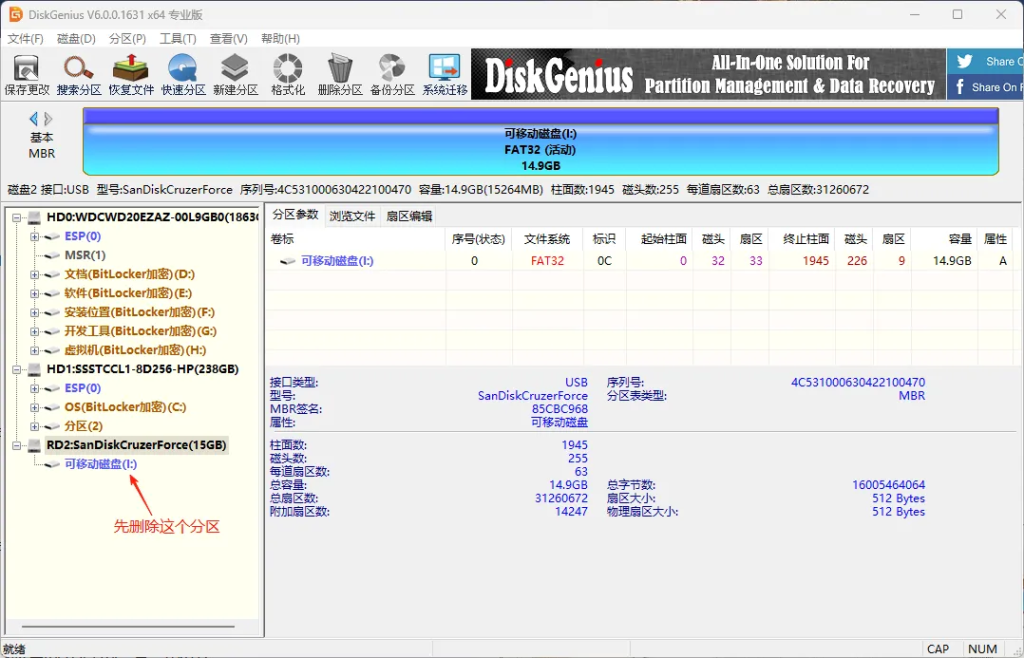The width and height of the screenshot is (1024, 658).
Task: Expand the OS(BitLocker加密)(C:) tree node
Action: 35,407
